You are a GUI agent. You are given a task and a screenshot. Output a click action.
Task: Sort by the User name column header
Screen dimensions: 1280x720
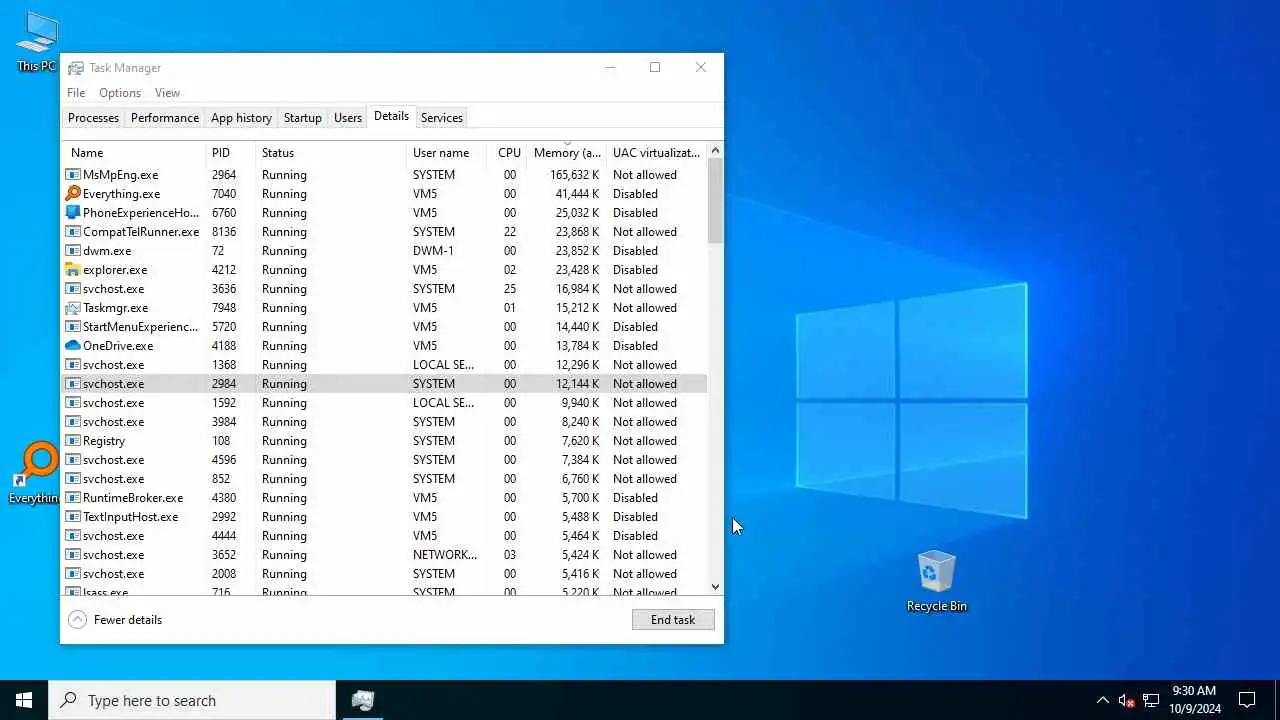coord(447,153)
